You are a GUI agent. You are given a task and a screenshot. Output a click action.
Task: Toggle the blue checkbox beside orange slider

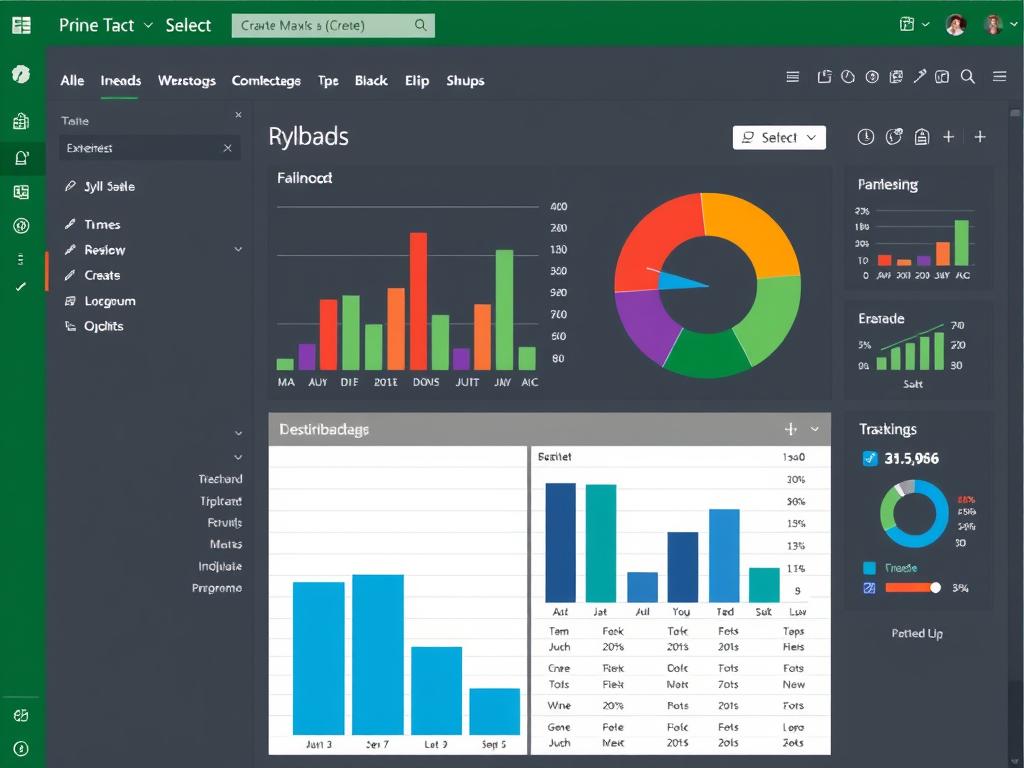[x=869, y=588]
